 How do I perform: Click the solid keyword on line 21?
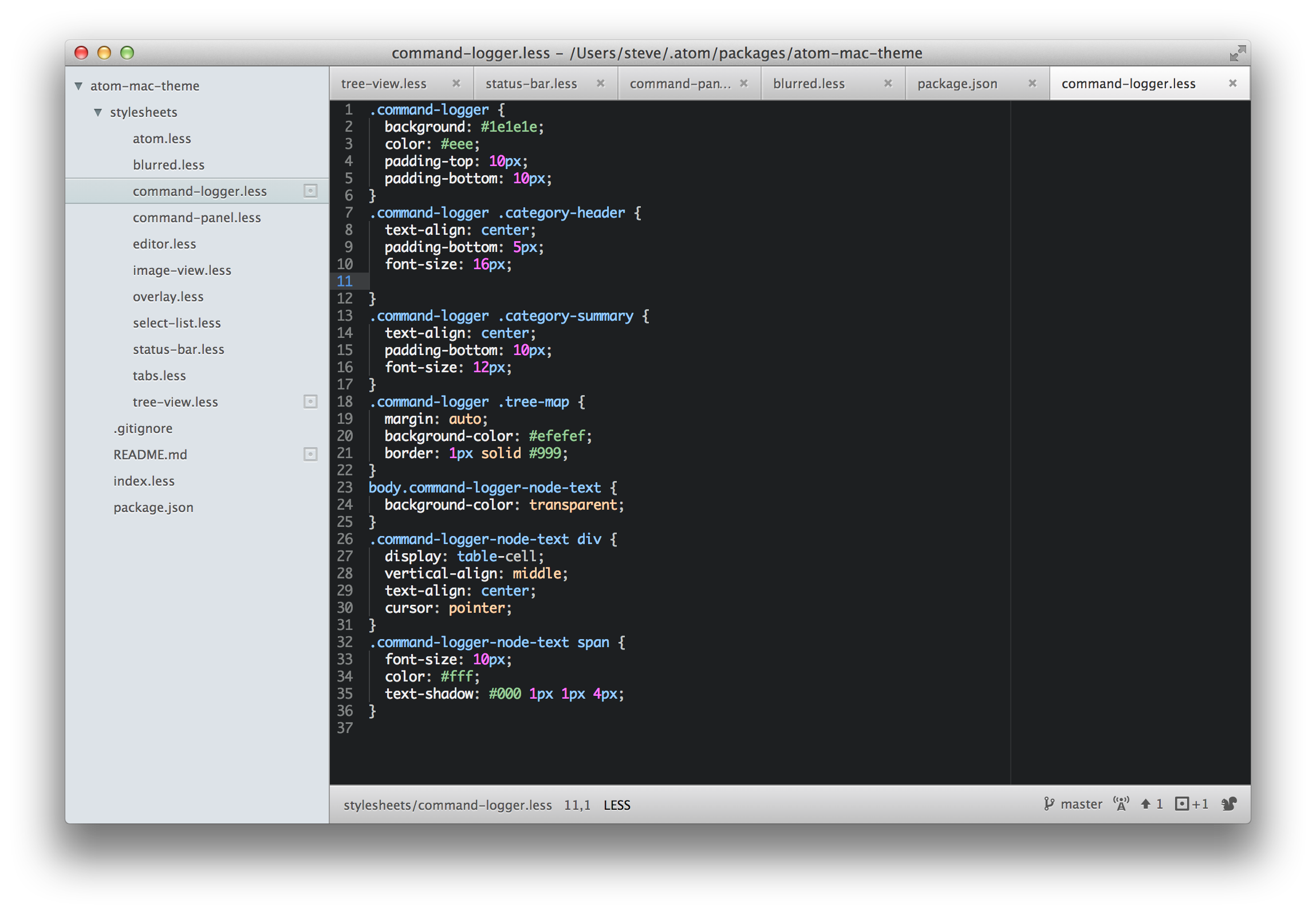pos(501,453)
